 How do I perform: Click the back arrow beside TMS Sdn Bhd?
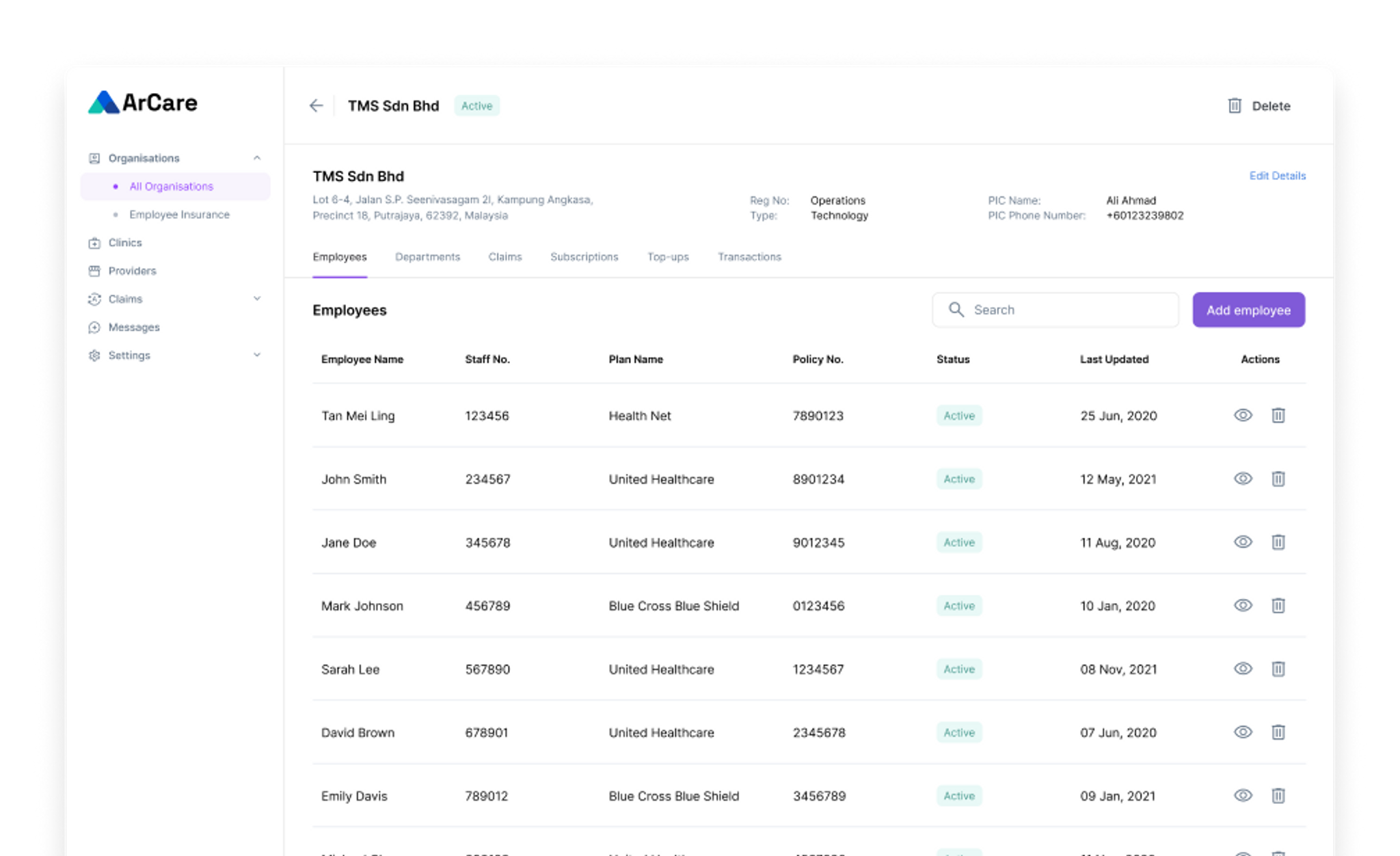click(x=316, y=105)
